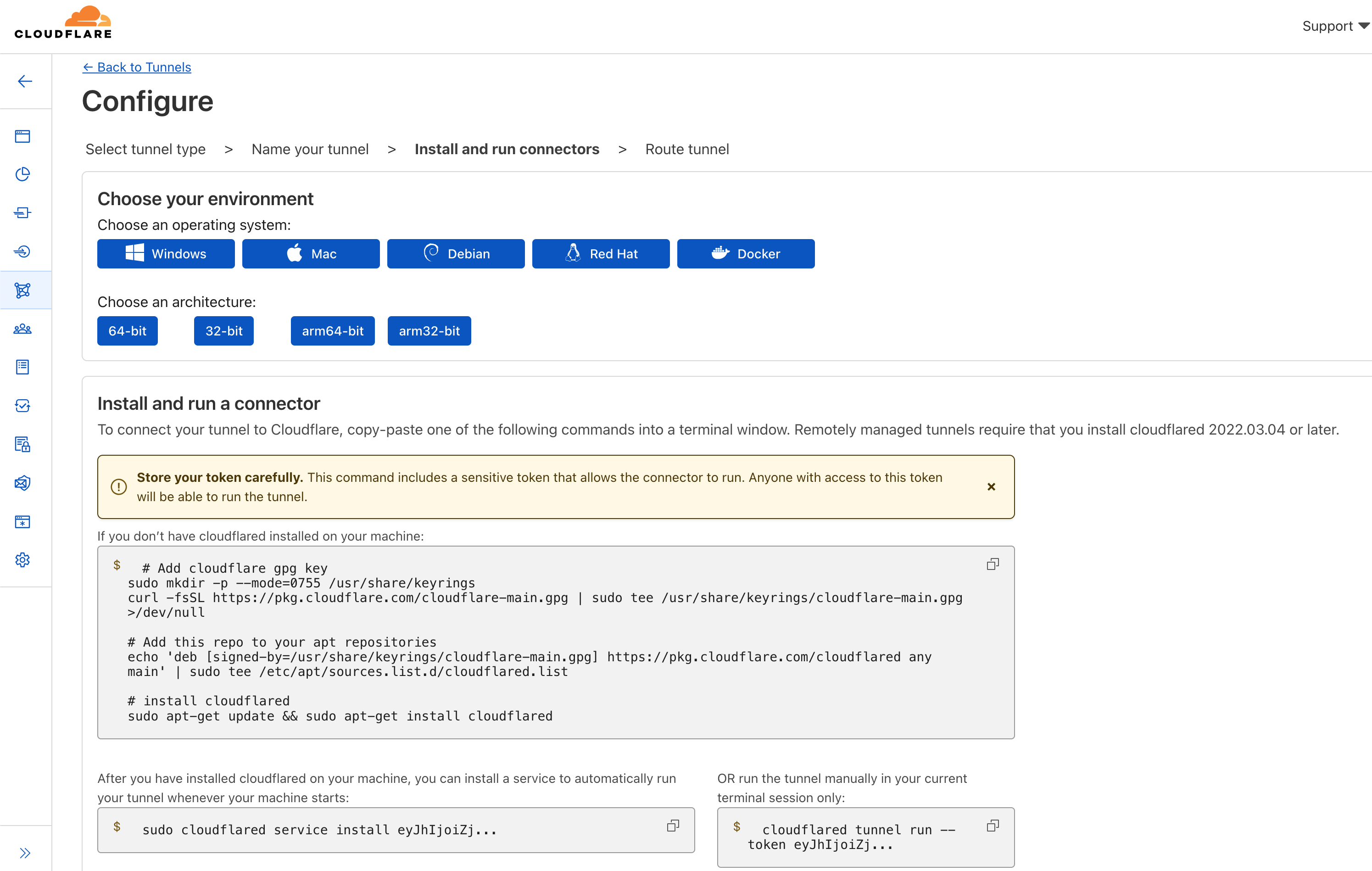Select Install and run connectors step
The height and width of the screenshot is (871, 1372).
(x=507, y=149)
